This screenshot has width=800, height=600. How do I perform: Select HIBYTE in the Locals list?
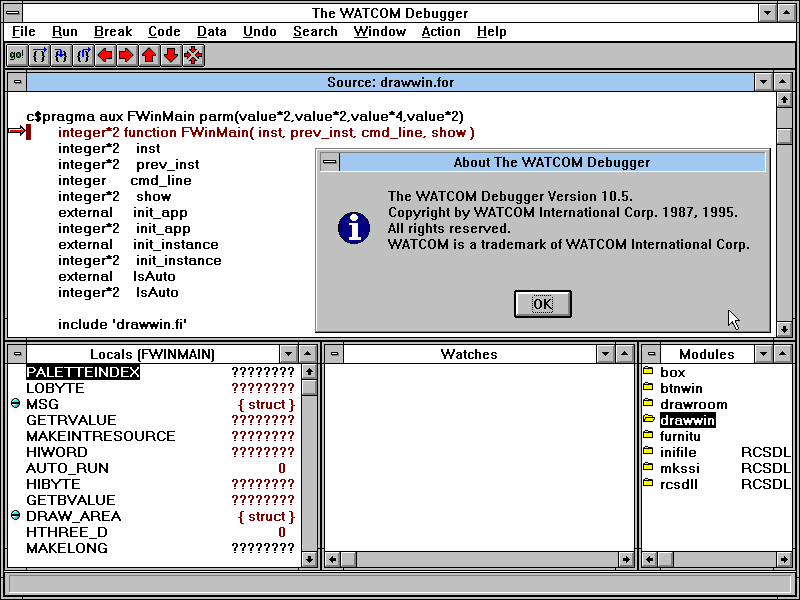point(54,484)
